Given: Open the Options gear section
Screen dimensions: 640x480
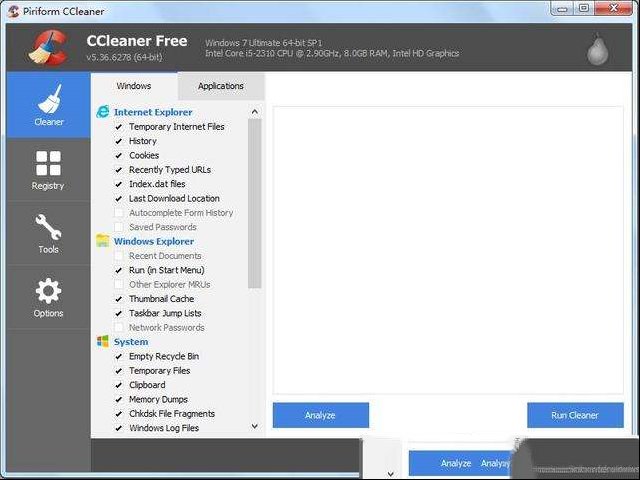Looking at the screenshot, I should point(49,297).
